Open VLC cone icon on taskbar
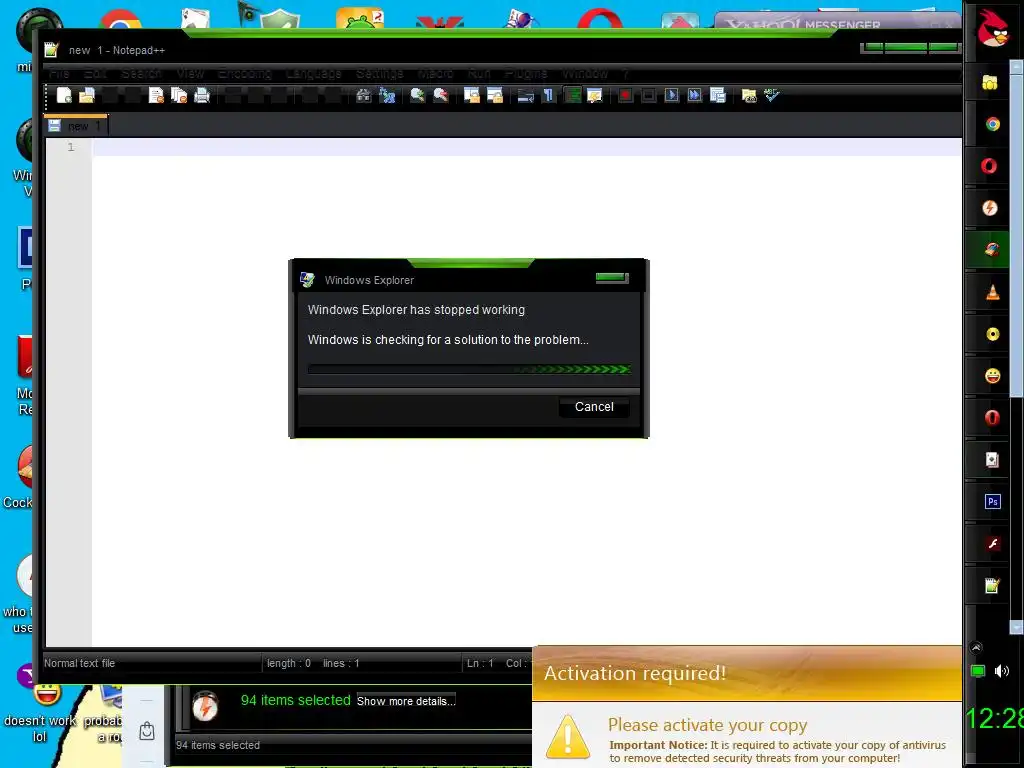The width and height of the screenshot is (1024, 768). point(993,293)
